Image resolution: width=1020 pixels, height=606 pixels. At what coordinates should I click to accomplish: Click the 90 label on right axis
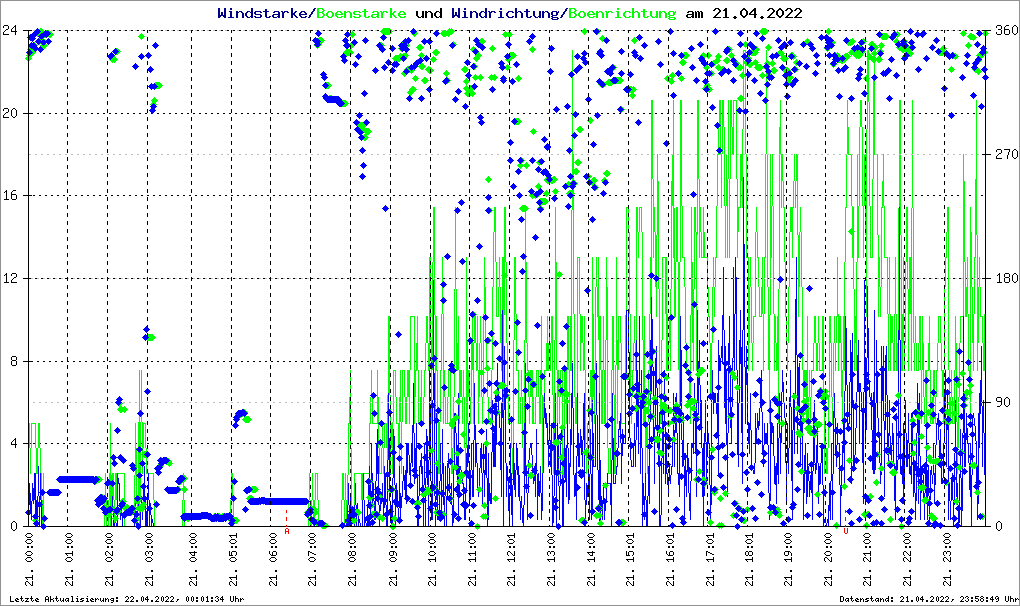tap(999, 403)
